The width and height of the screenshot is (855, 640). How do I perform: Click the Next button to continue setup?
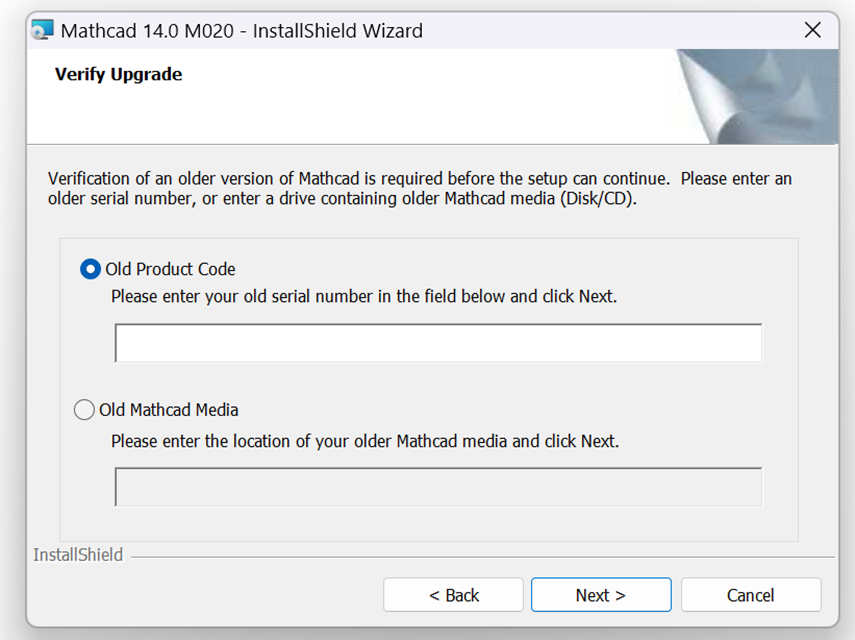pyautogui.click(x=600, y=594)
